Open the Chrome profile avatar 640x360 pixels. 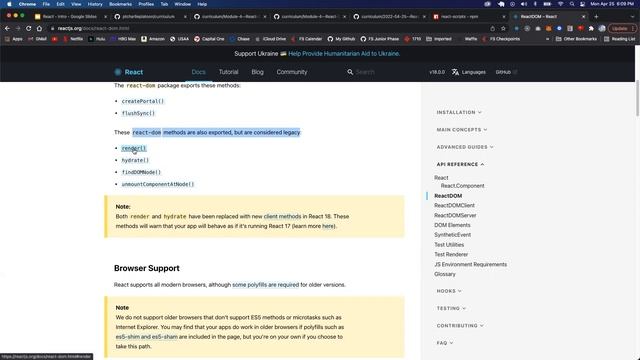pyautogui.click(x=602, y=29)
